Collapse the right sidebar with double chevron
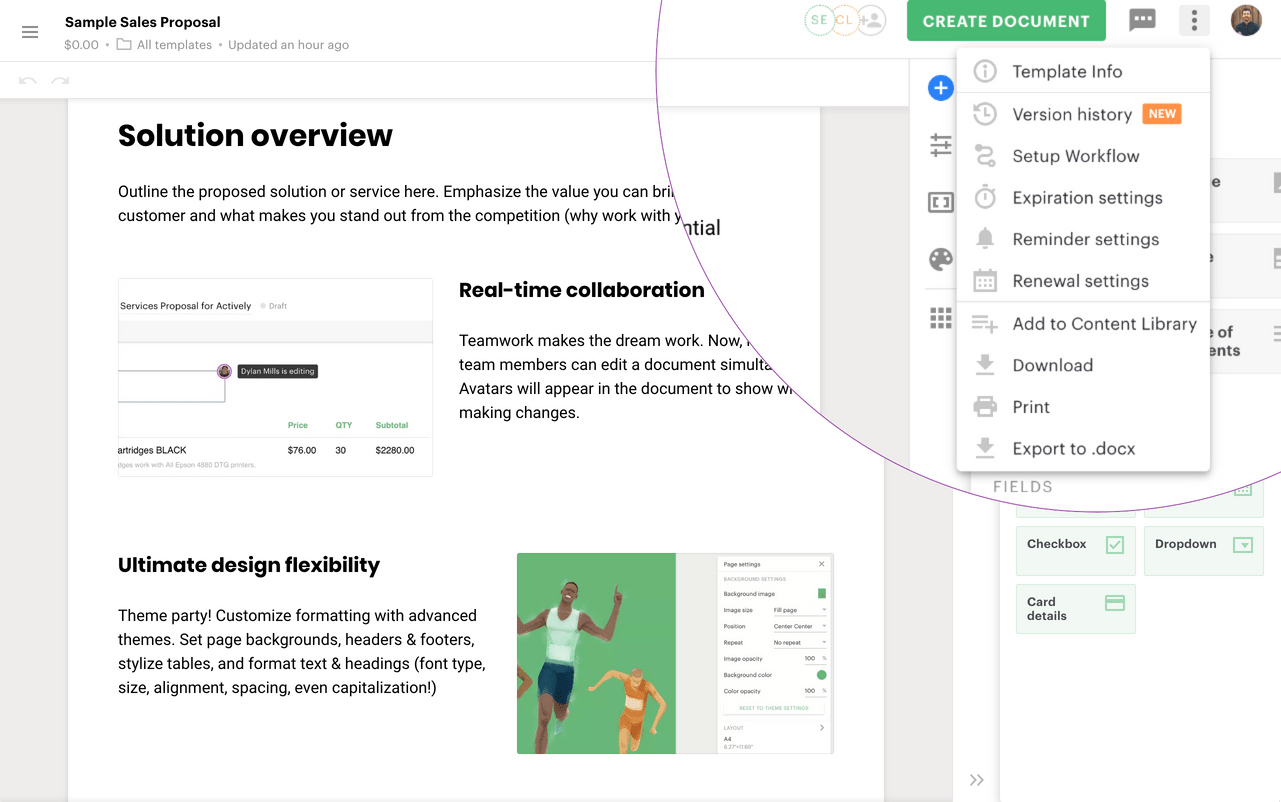Screen dimensions: 1281x802 point(977,780)
